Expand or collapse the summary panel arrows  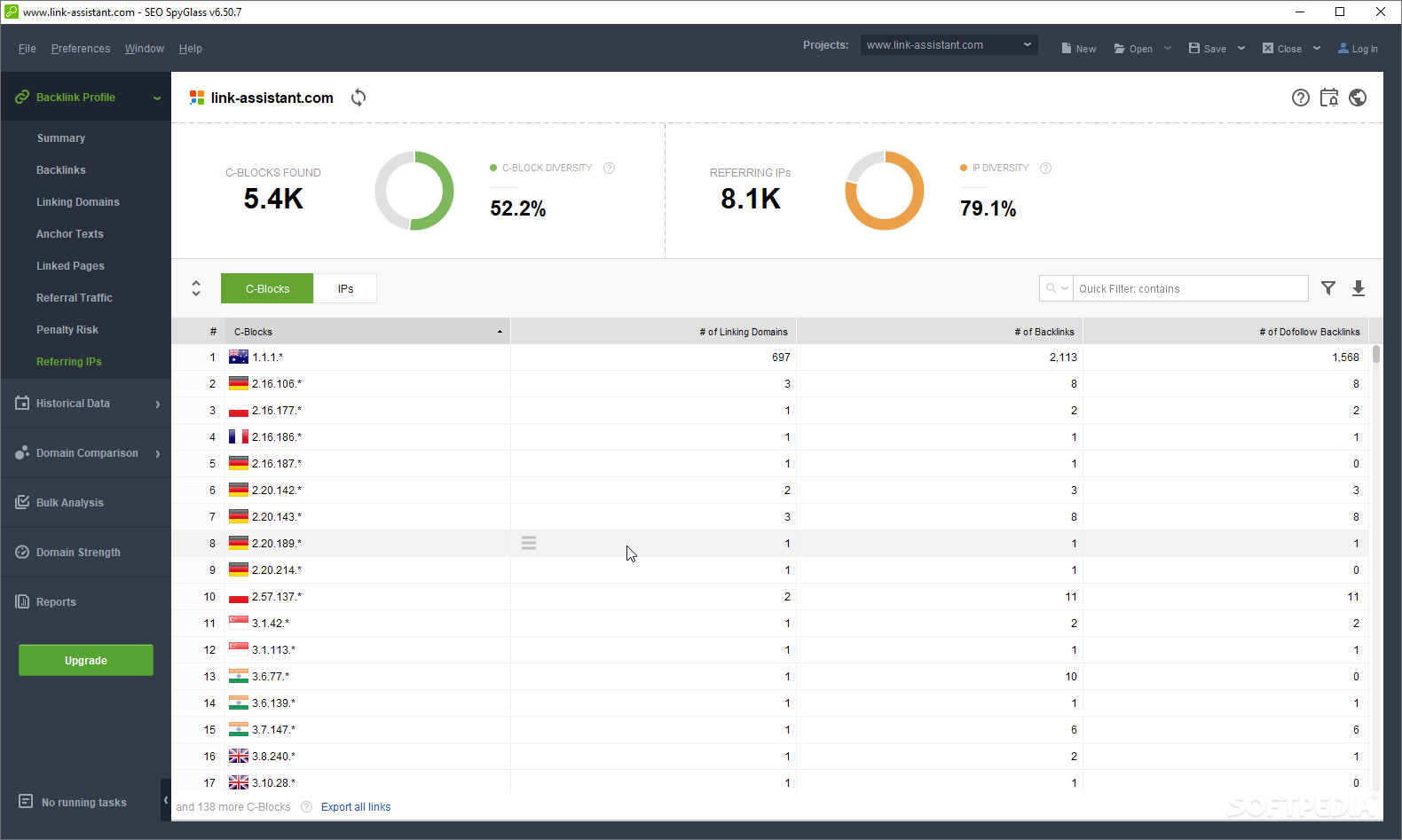196,288
